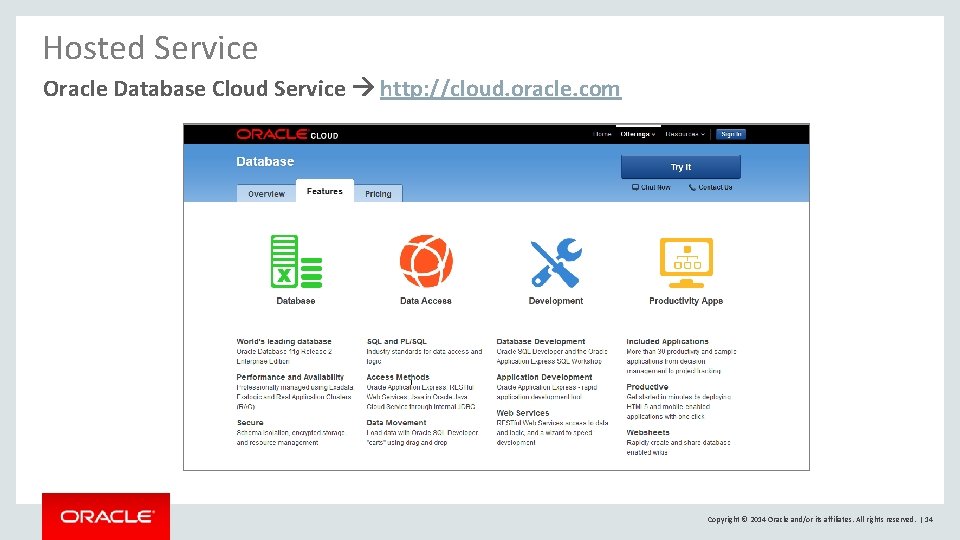Open the cloud.oracle.com hyperlink

point(500,89)
